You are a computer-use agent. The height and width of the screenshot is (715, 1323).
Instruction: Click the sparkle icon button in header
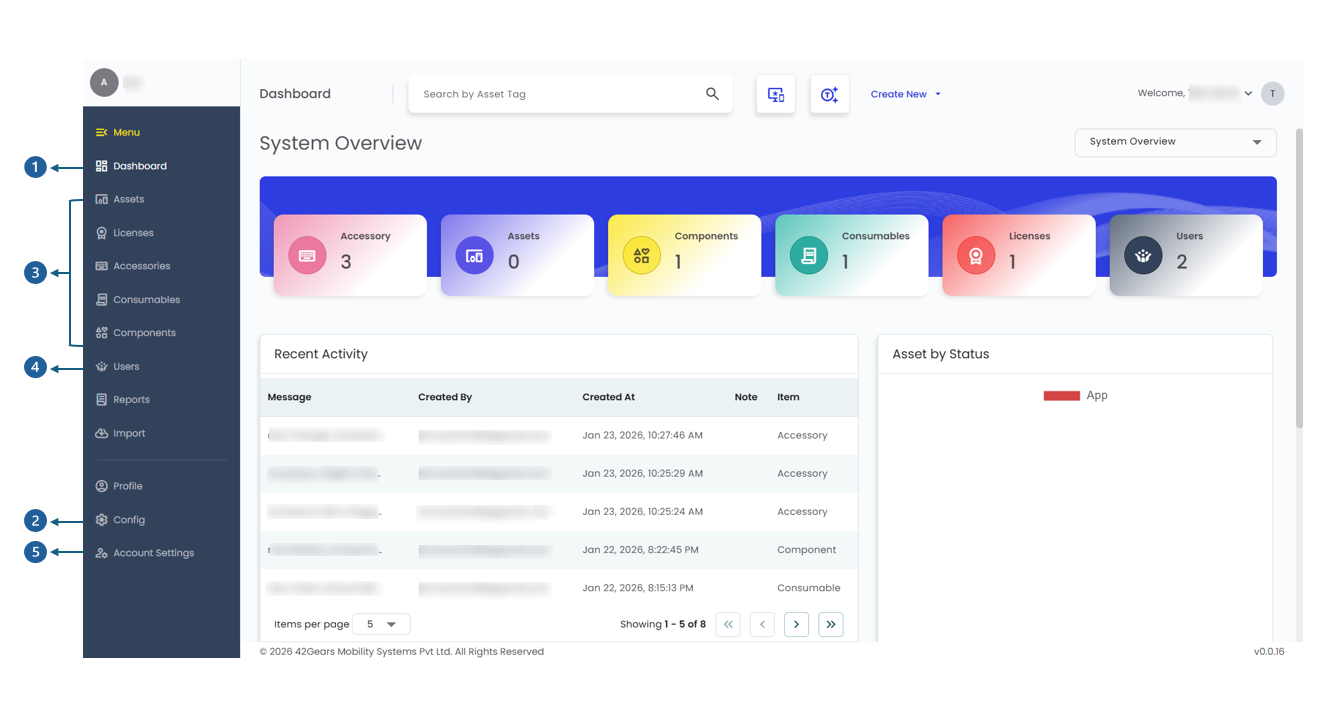(829, 94)
